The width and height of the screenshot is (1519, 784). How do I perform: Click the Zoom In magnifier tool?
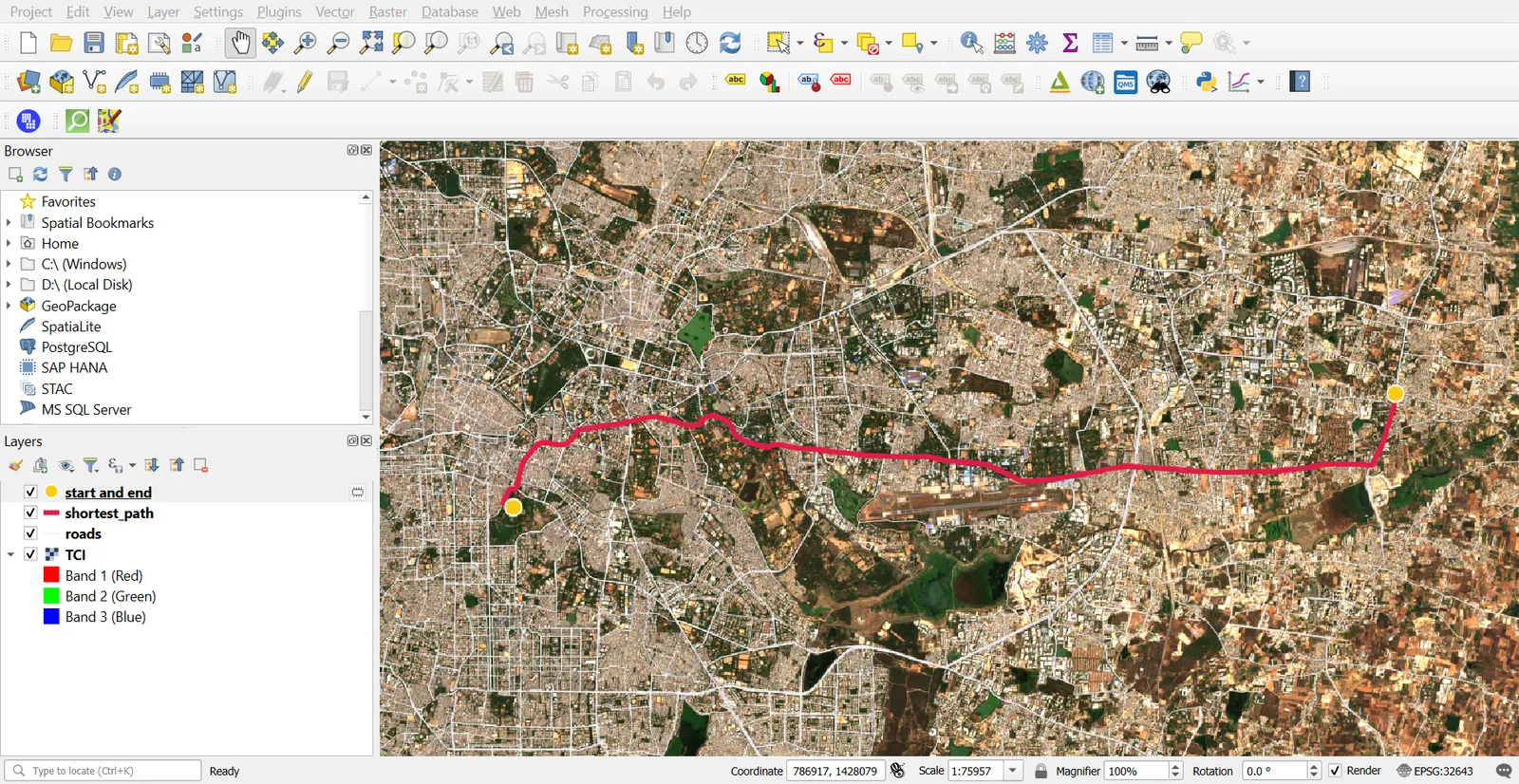click(305, 43)
